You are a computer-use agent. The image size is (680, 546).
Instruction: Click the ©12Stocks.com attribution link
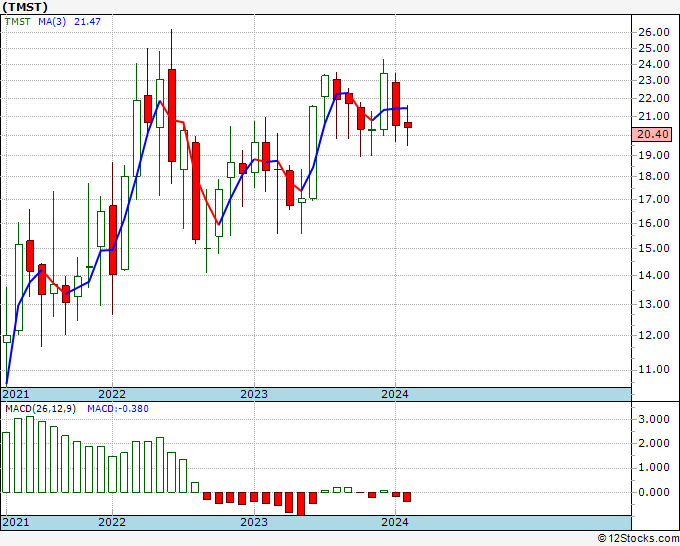pyautogui.click(x=638, y=539)
